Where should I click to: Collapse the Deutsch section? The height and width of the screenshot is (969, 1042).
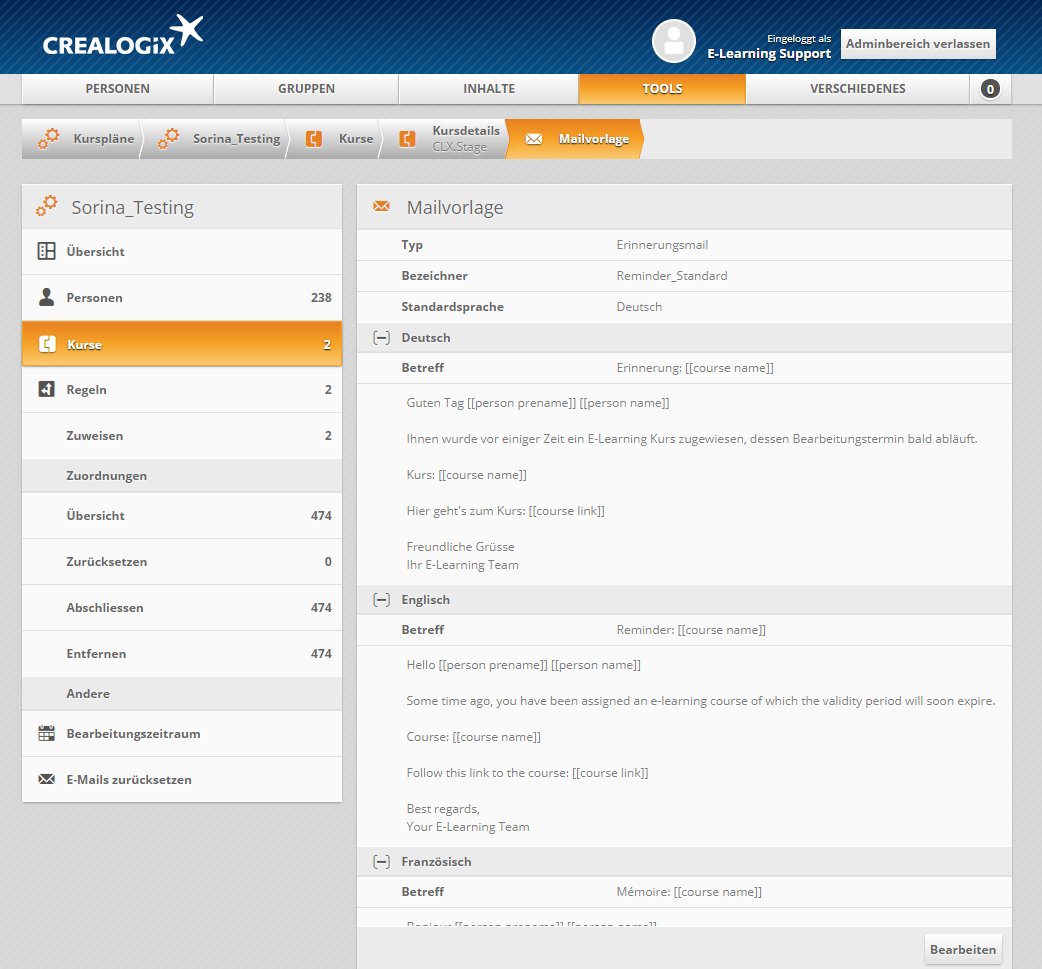click(381, 338)
